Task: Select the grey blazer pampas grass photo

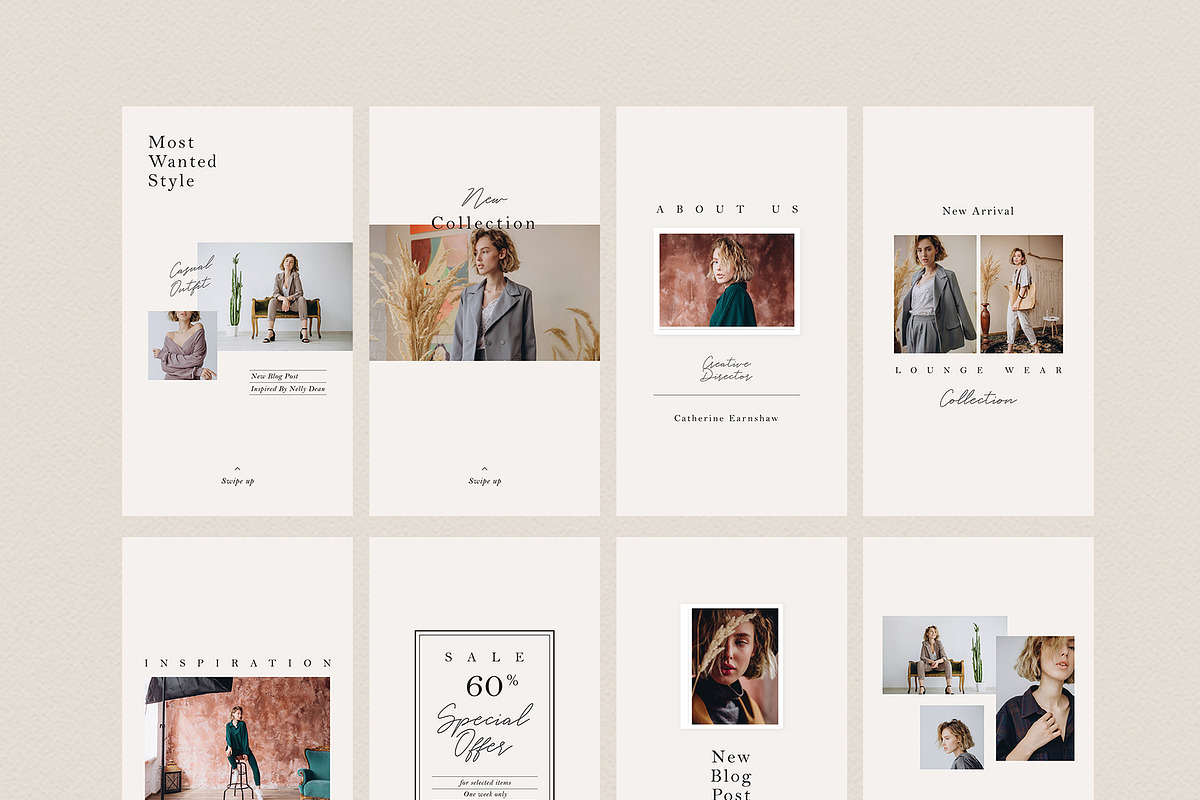Action: pyautogui.click(x=485, y=292)
